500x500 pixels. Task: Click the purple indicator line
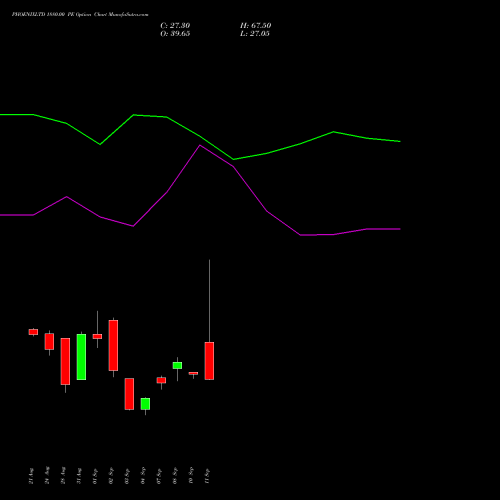[x=200, y=146]
